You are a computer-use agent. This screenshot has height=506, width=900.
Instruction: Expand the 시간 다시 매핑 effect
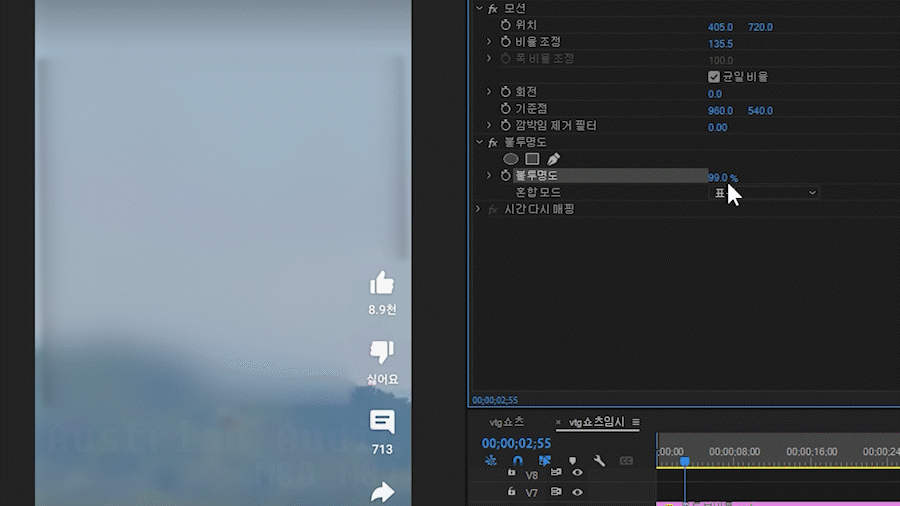[x=478, y=209]
